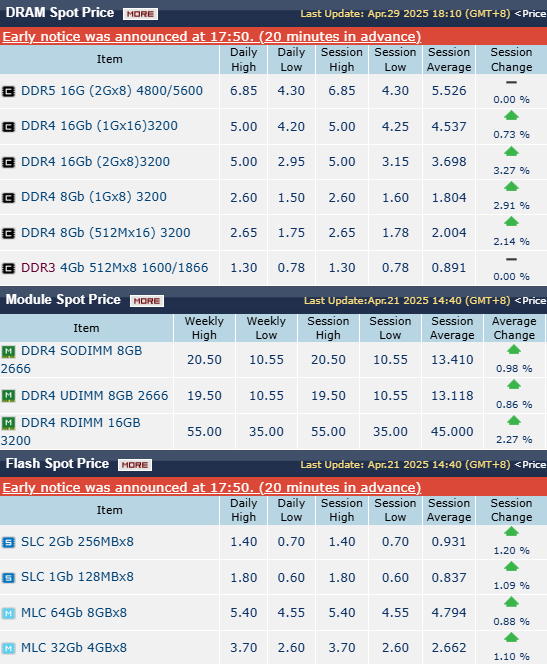547x664 pixels.
Task: Click the green up arrow for MLC 64Gb 8GBx8
Action: tap(511, 602)
